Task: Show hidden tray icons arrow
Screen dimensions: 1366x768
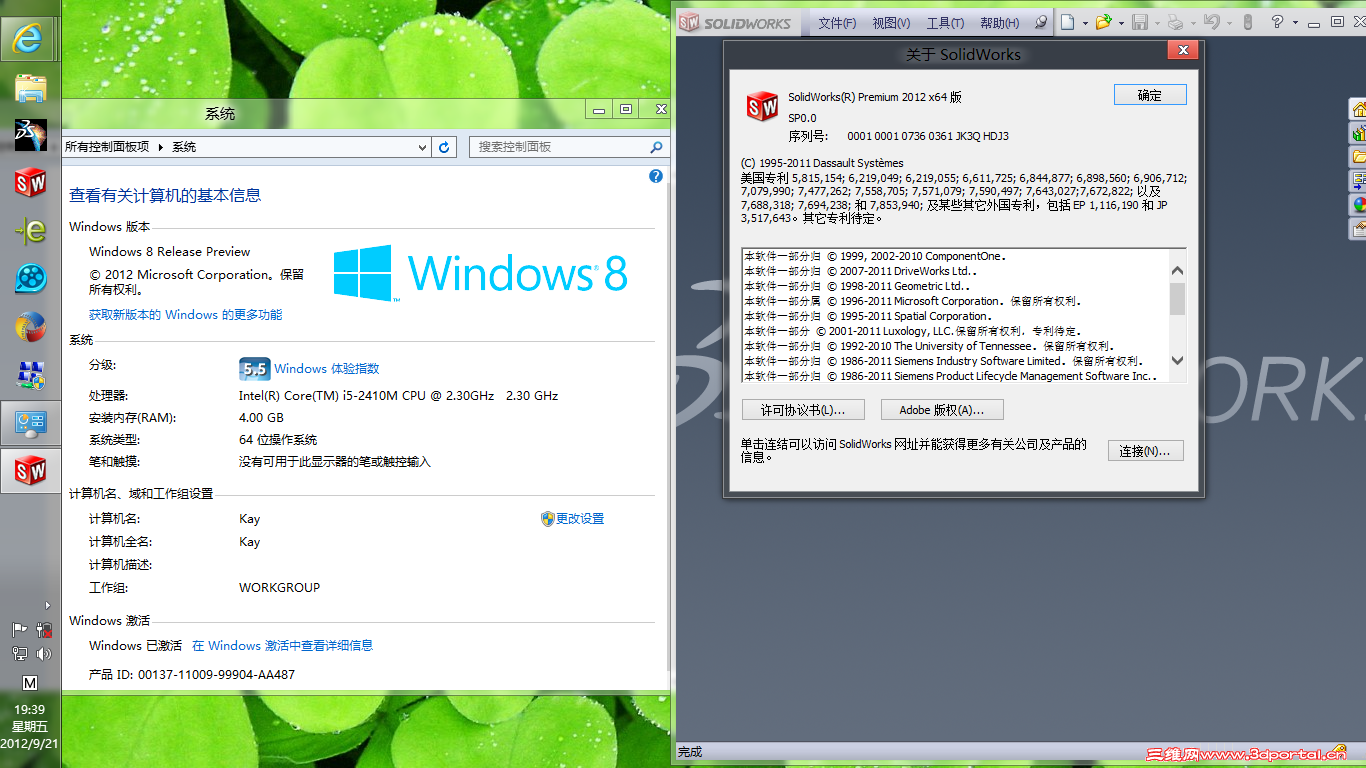Action: tap(47, 605)
